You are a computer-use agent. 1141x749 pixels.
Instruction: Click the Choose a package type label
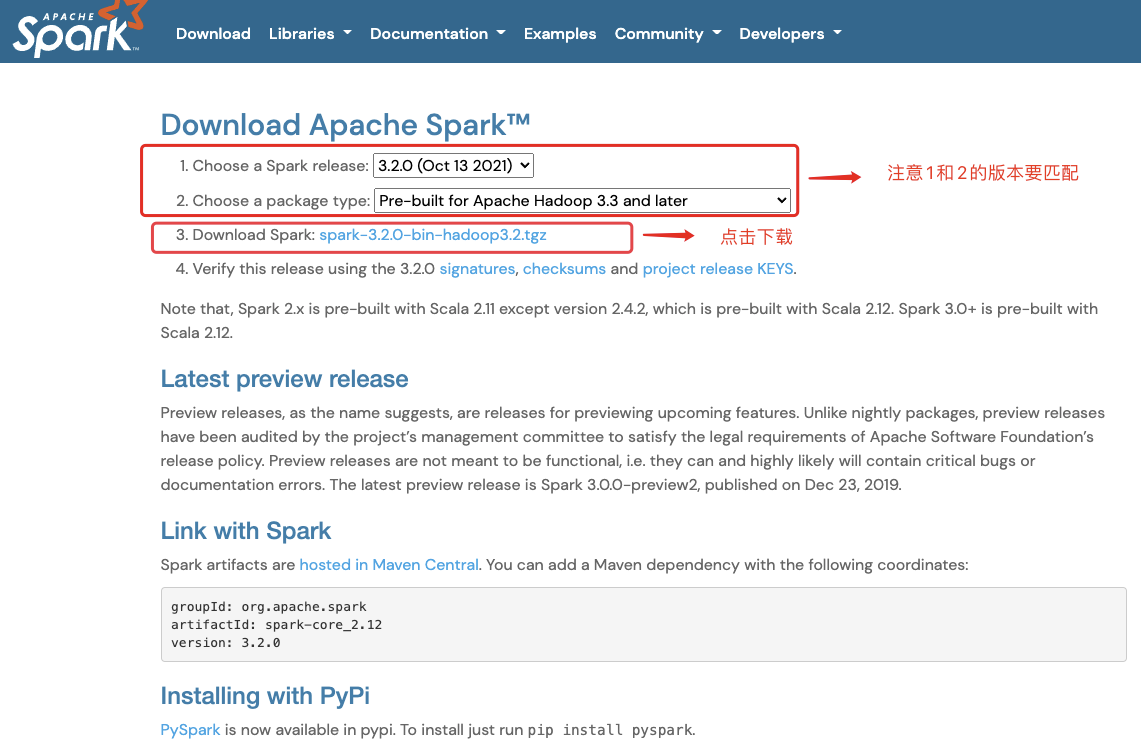coord(281,201)
